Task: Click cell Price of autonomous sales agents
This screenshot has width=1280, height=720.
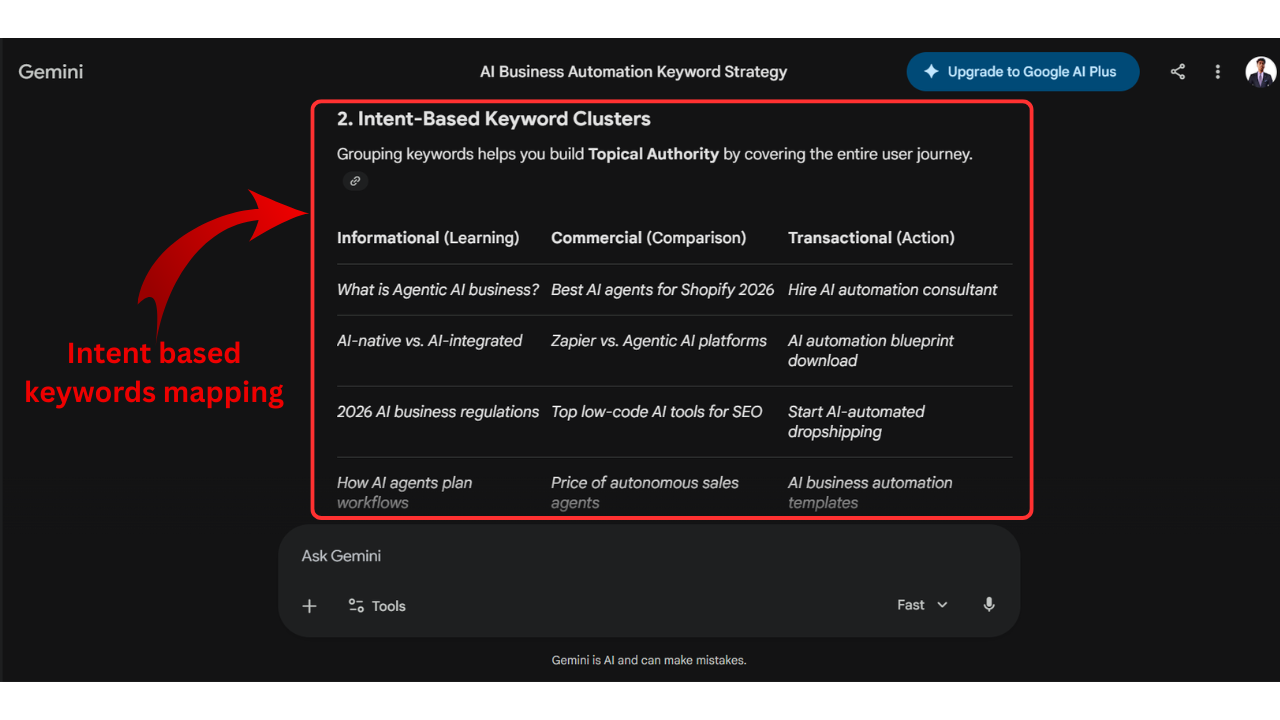Action: point(645,493)
